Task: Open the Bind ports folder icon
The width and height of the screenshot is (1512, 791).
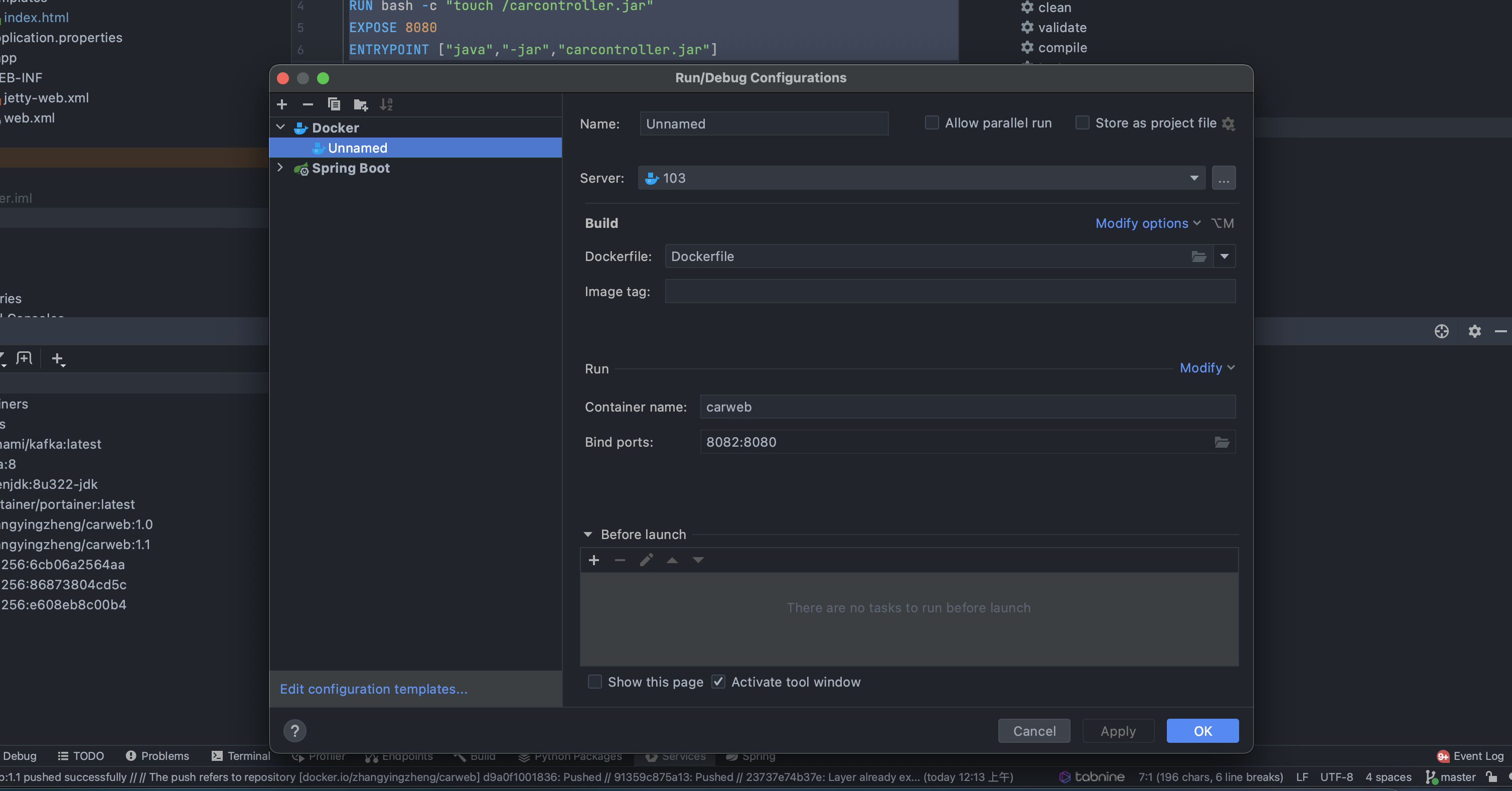Action: (1222, 442)
